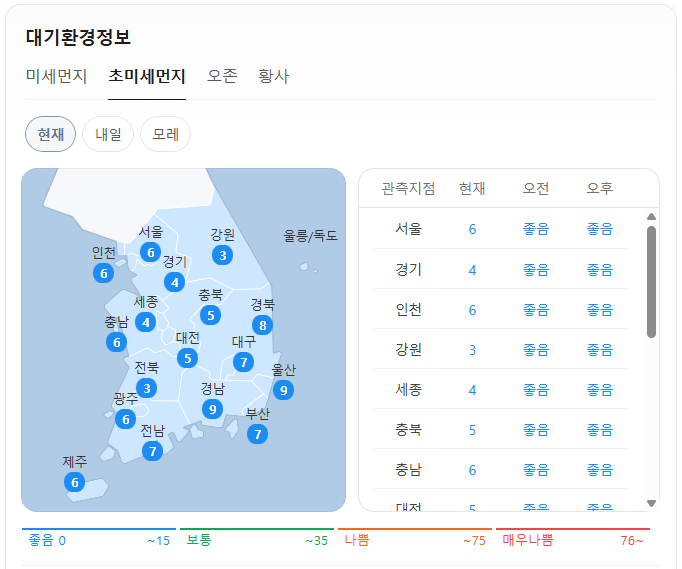The width and height of the screenshot is (682, 569).
Task: Open the 오존 tab
Action: click(222, 76)
